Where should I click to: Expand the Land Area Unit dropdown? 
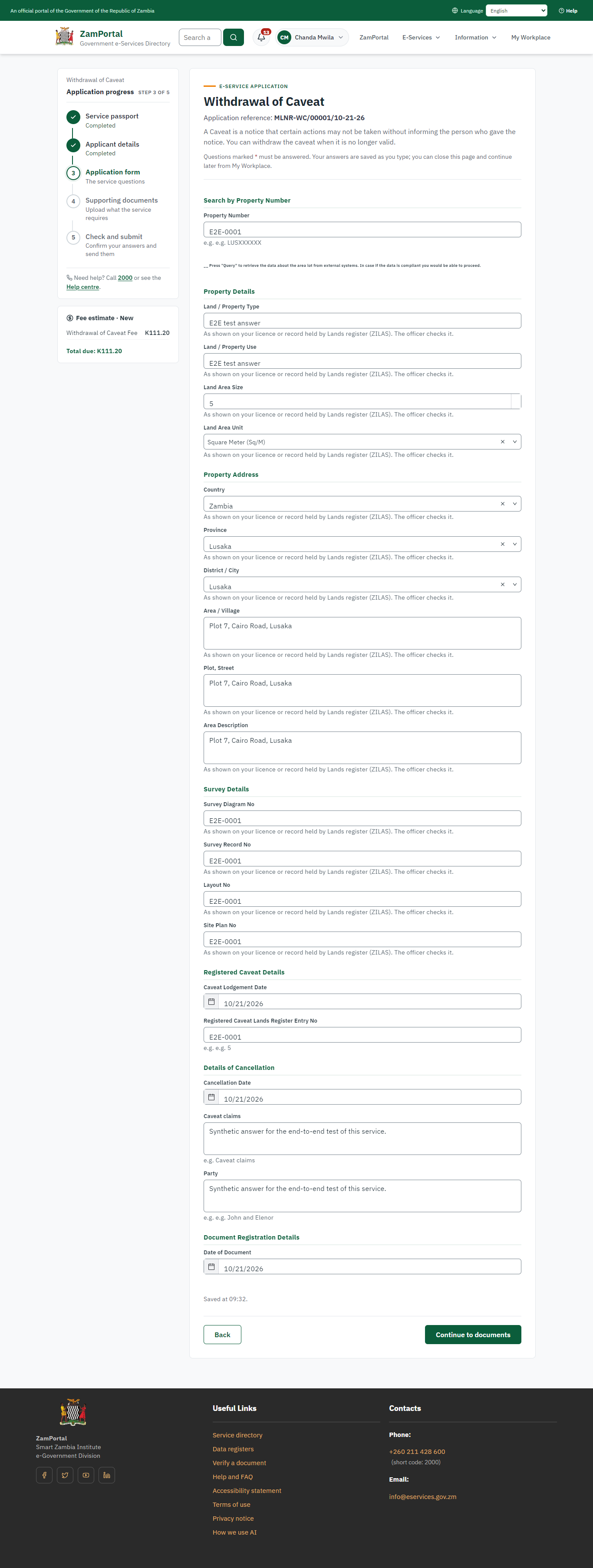(x=514, y=442)
